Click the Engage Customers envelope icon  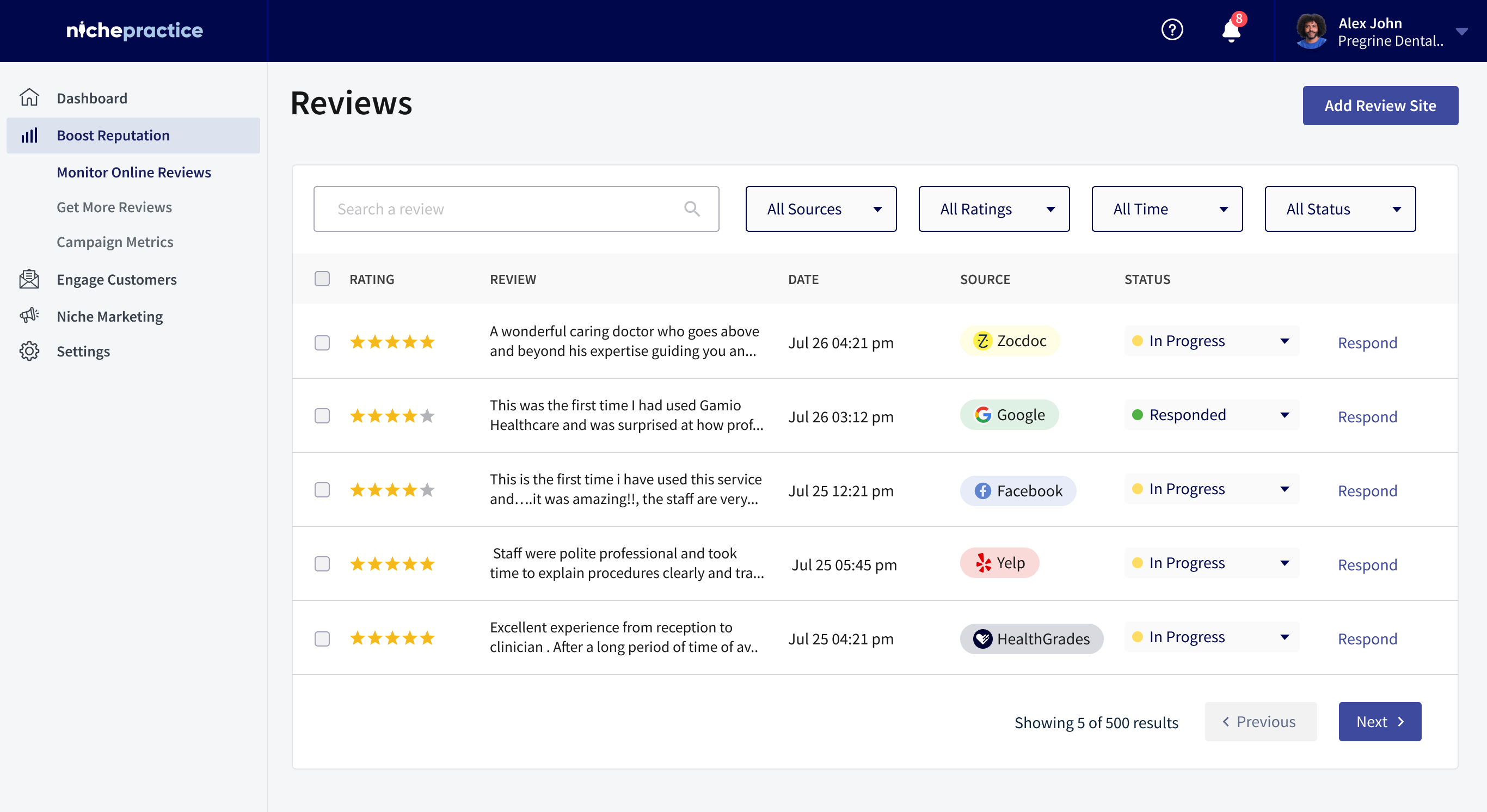tap(29, 279)
